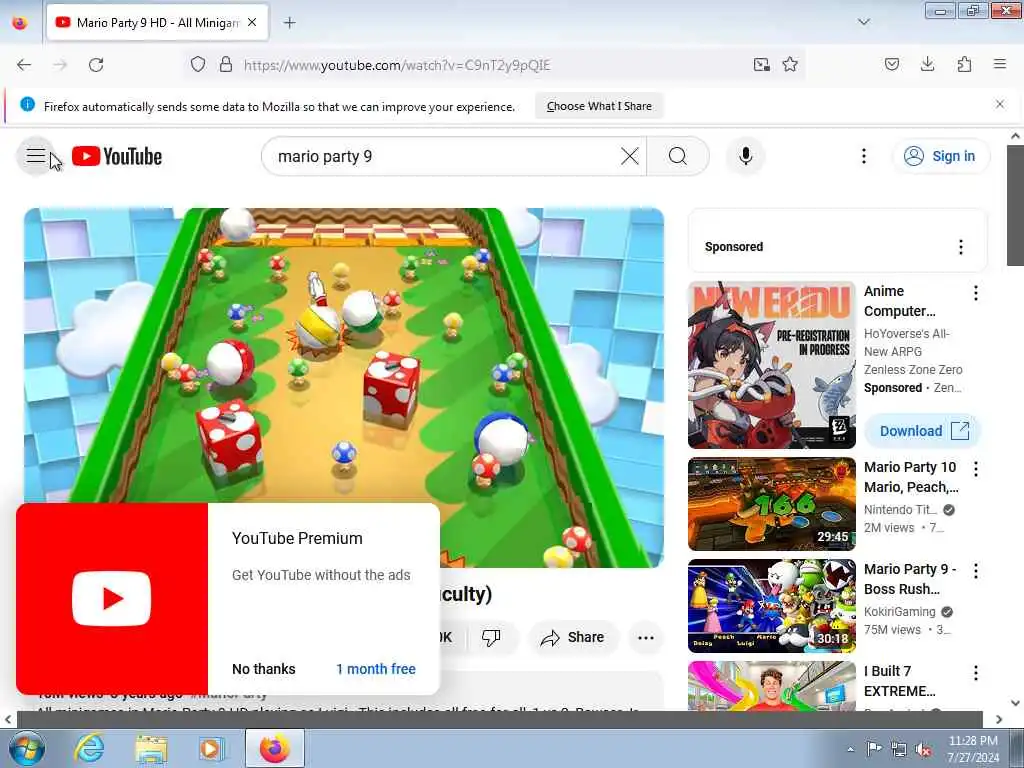This screenshot has height=768, width=1024.
Task: Expand the list all tabs chevron
Action: [x=863, y=22]
